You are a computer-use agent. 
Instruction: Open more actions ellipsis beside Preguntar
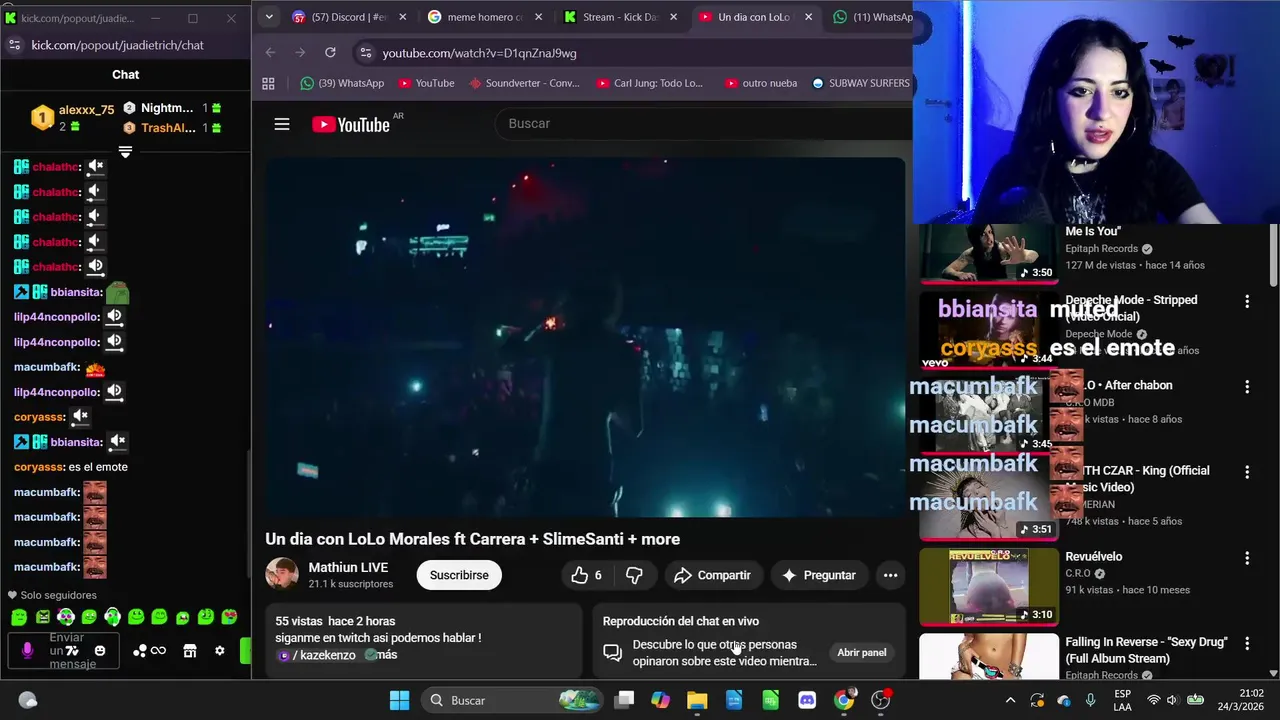[890, 575]
